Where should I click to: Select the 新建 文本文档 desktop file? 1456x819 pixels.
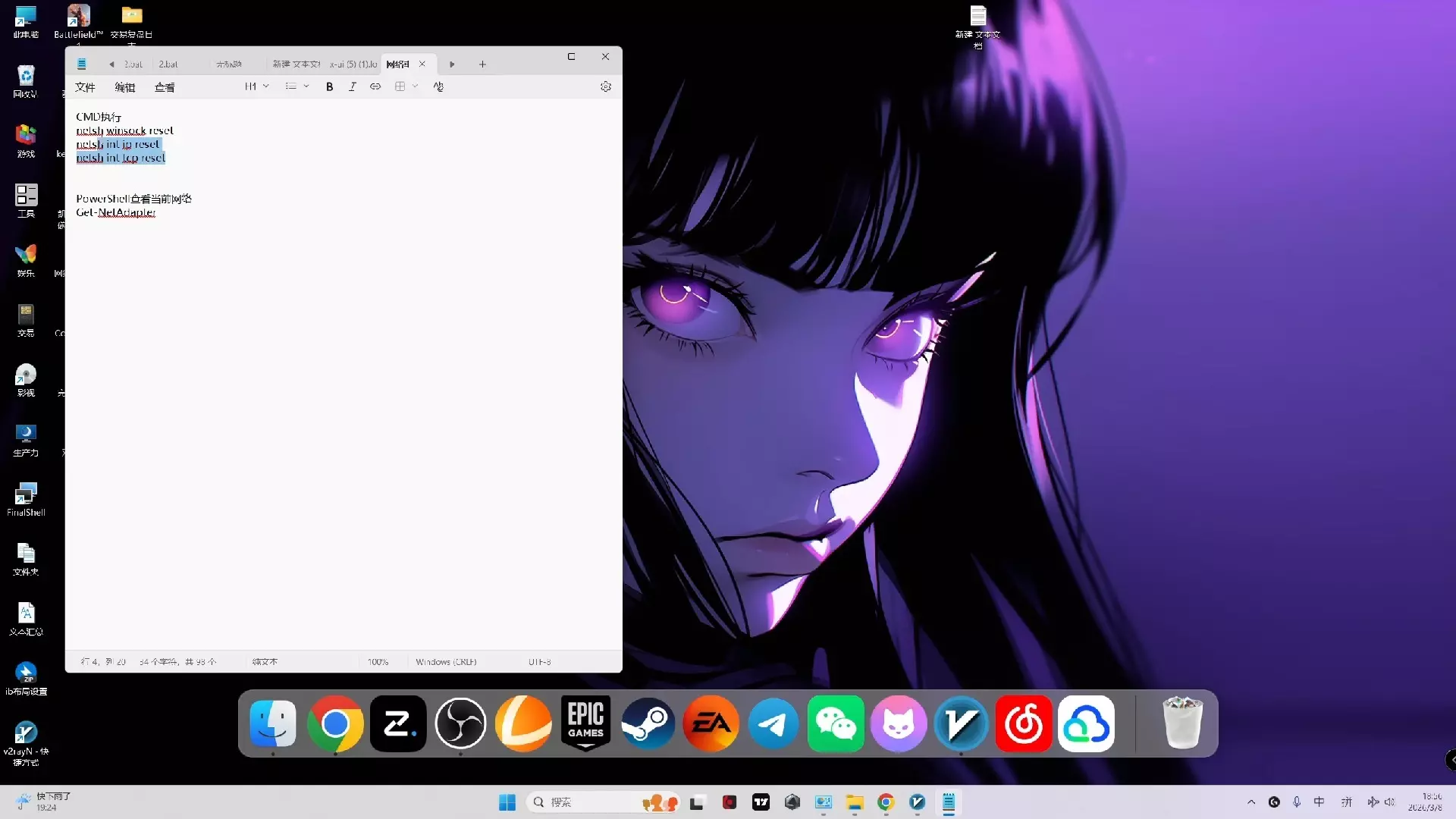point(978,27)
